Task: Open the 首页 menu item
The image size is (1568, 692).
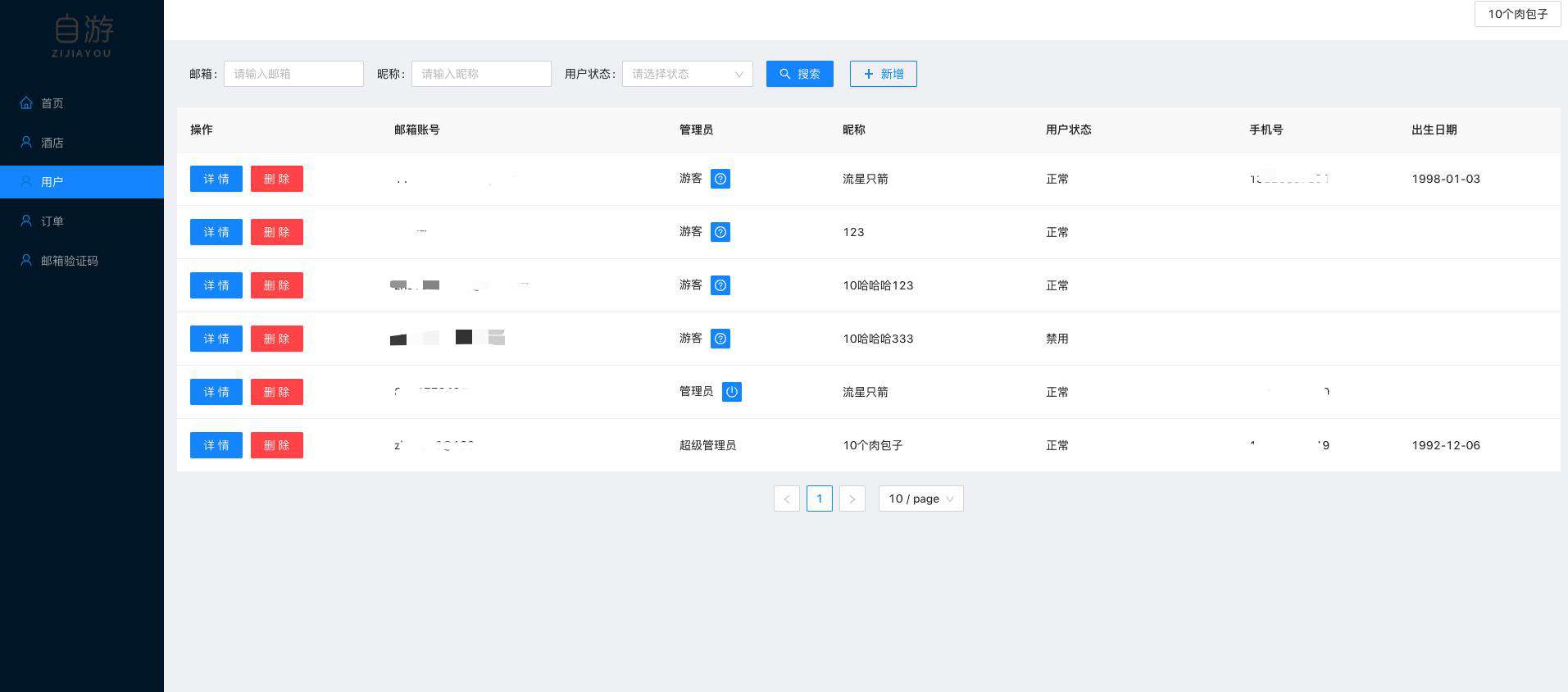Action: point(82,102)
